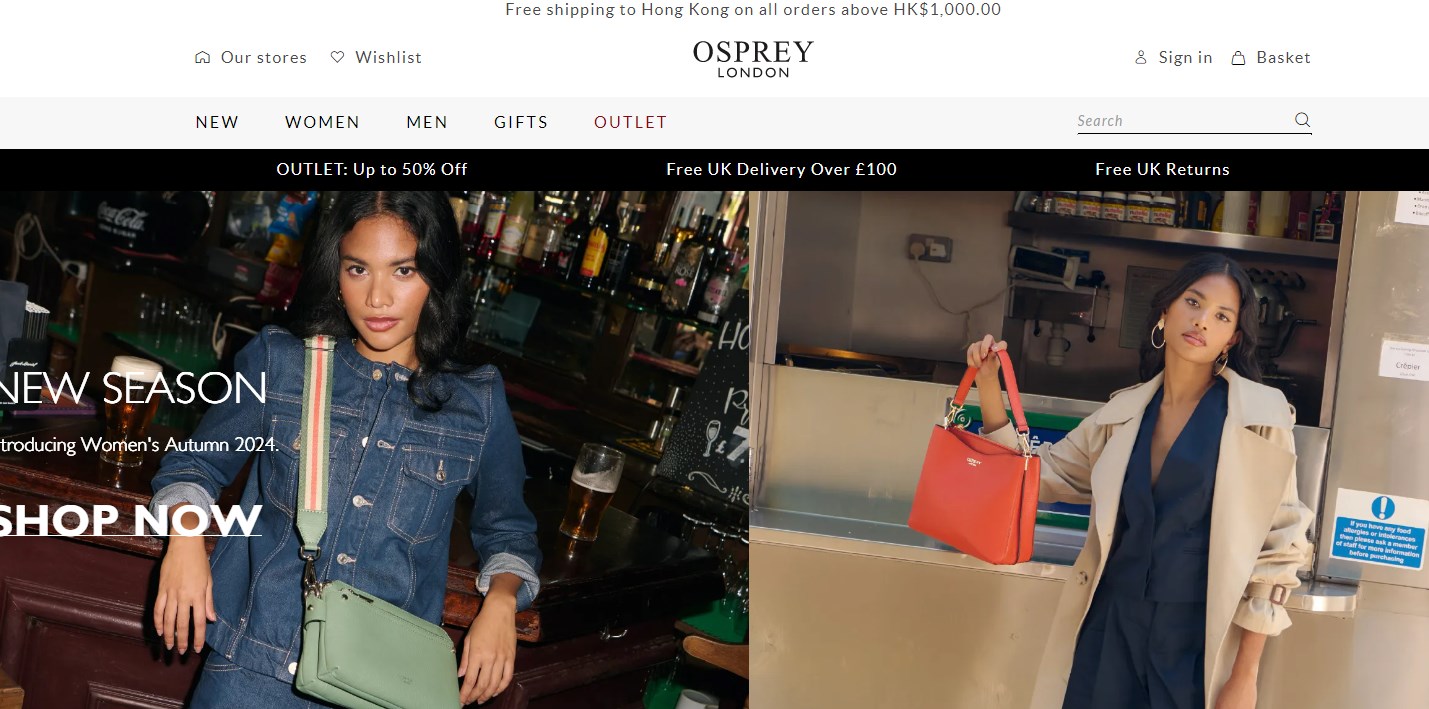Click SHOP NOW on the banner
This screenshot has height=709, width=1429.
128,520
